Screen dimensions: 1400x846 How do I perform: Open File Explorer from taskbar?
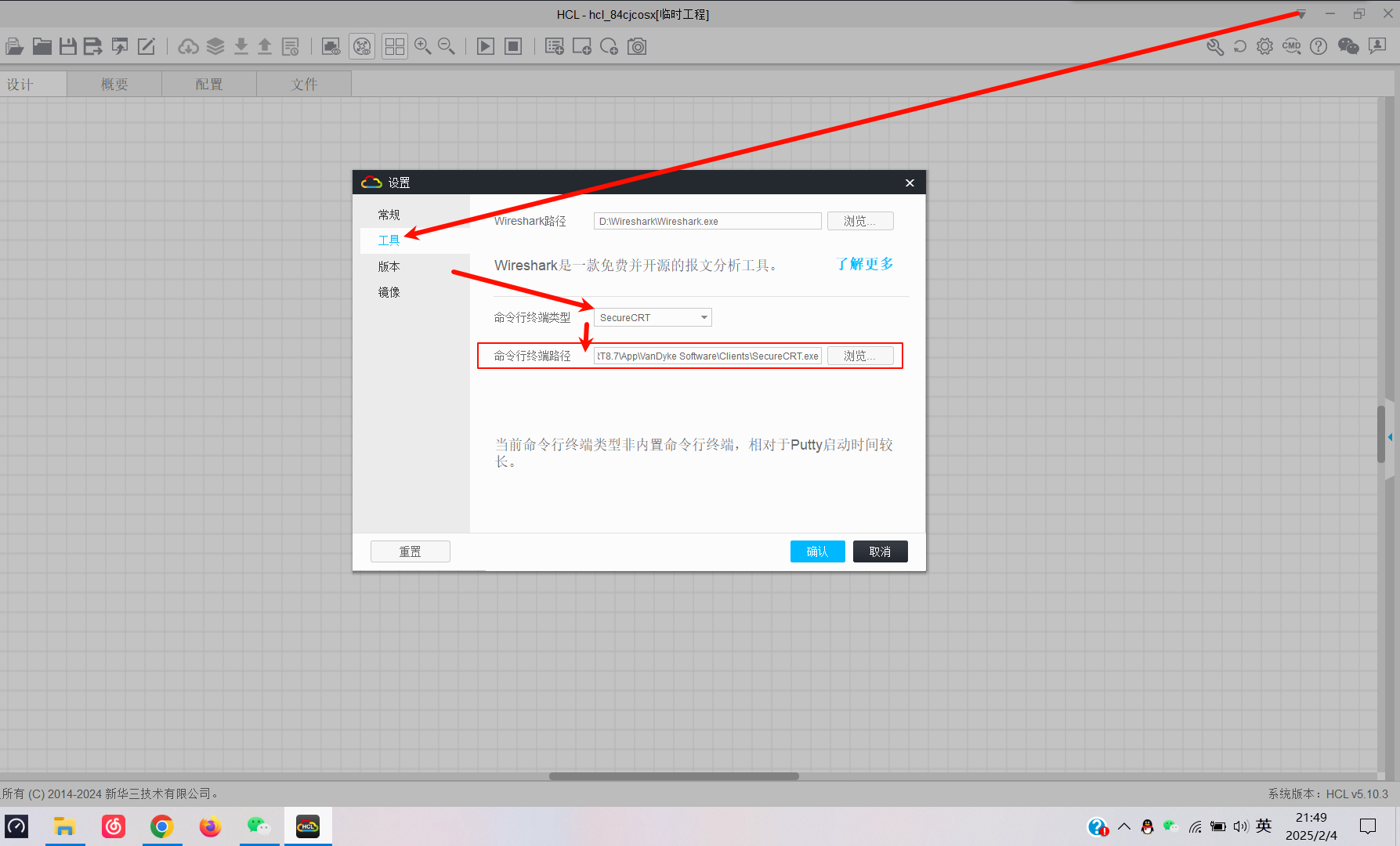tap(64, 826)
